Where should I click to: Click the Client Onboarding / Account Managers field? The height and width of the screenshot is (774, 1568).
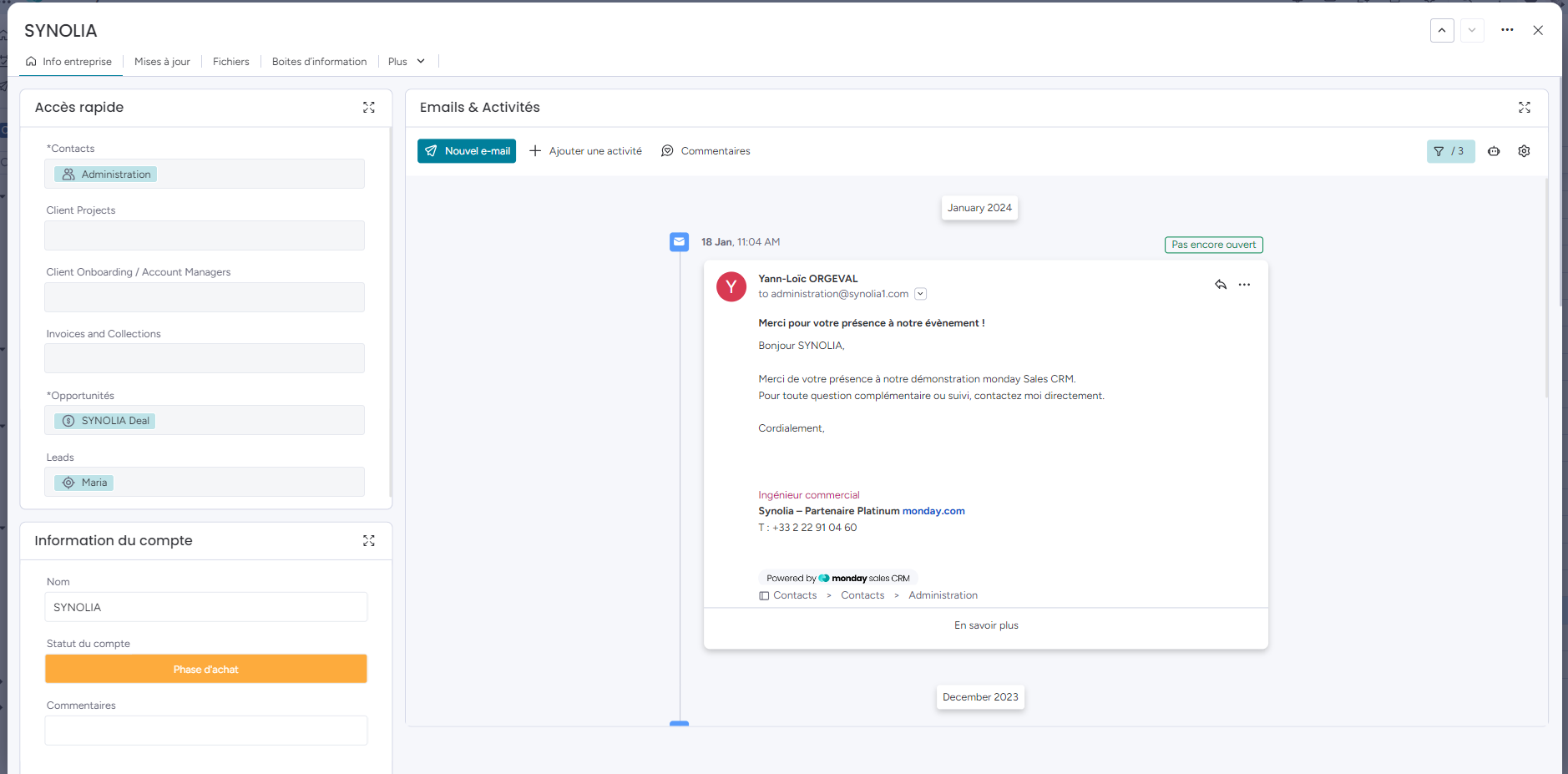coord(205,297)
